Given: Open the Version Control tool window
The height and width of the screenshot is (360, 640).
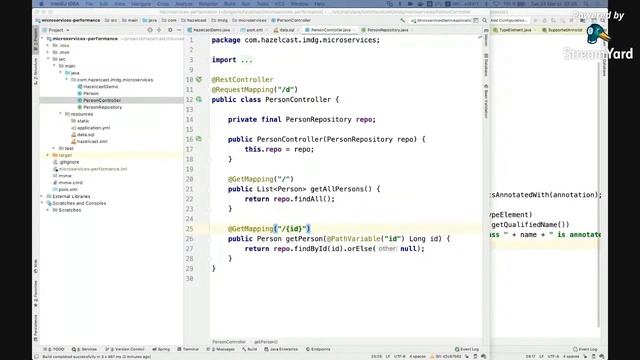Looking at the screenshot, I should [125, 349].
